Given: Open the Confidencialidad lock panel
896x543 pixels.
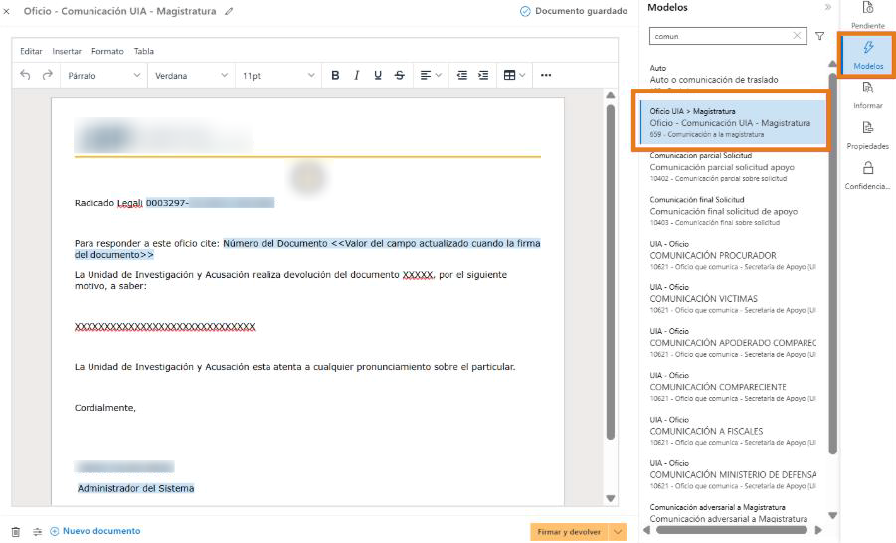Looking at the screenshot, I should 867,175.
